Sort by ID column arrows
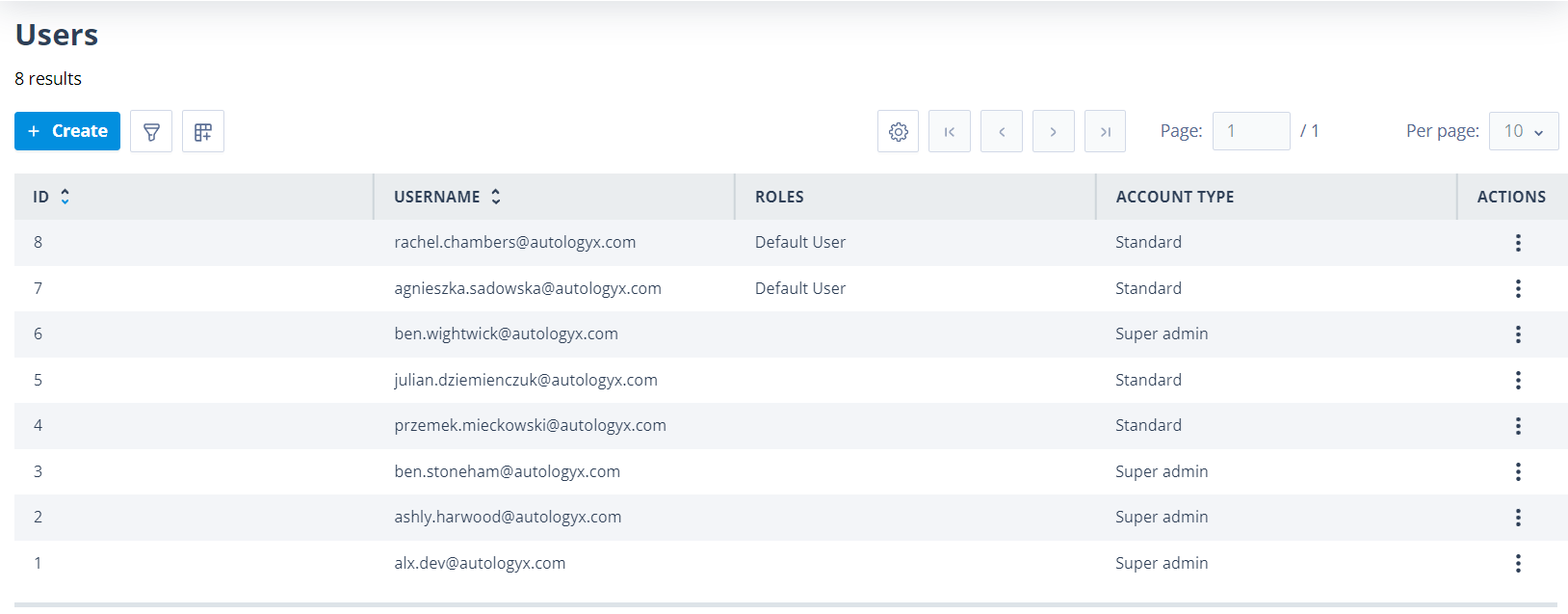Viewport: 1568px width, 614px height. pos(65,197)
